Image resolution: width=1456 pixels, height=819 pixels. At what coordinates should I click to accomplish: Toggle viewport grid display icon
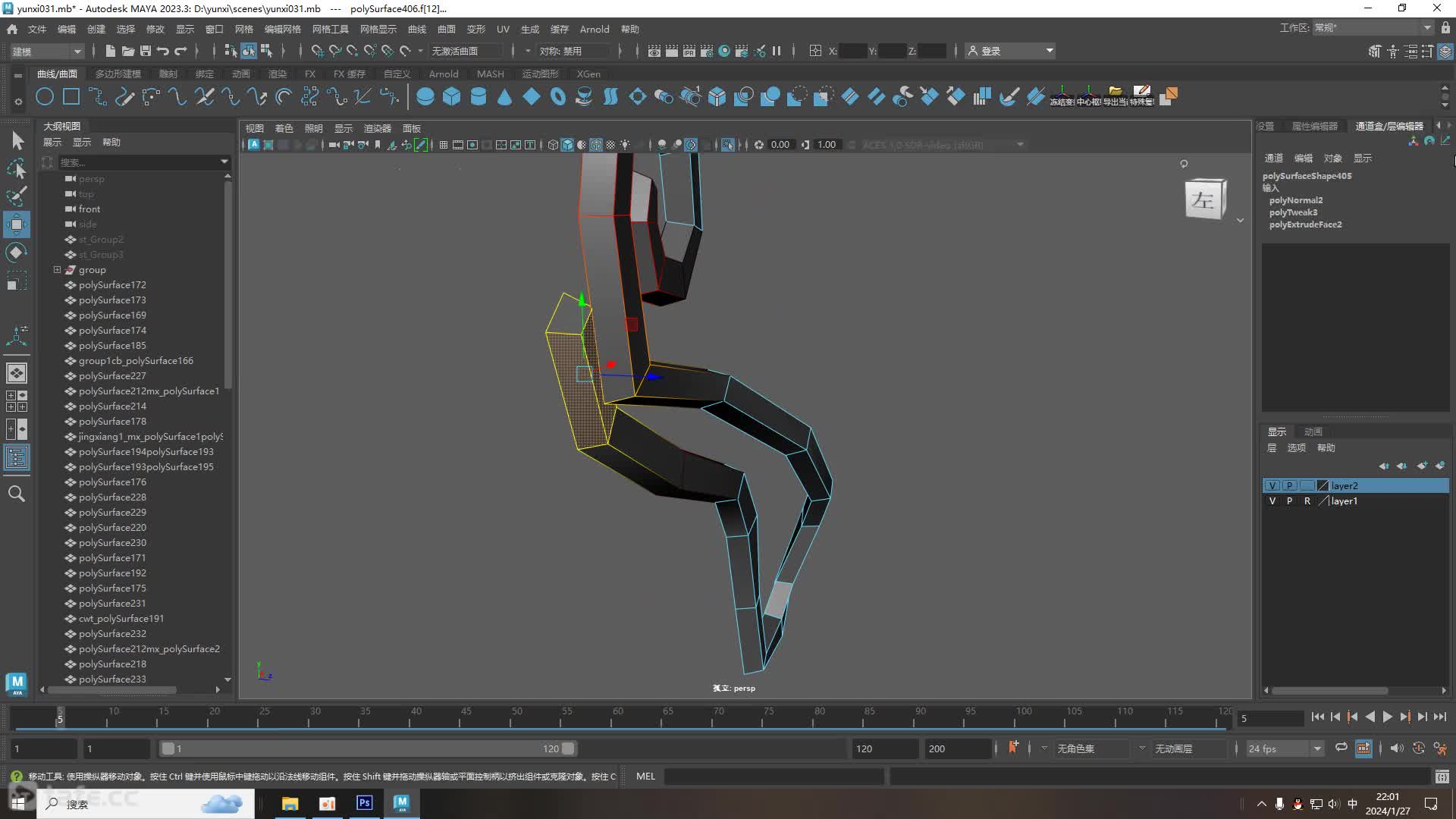(444, 144)
